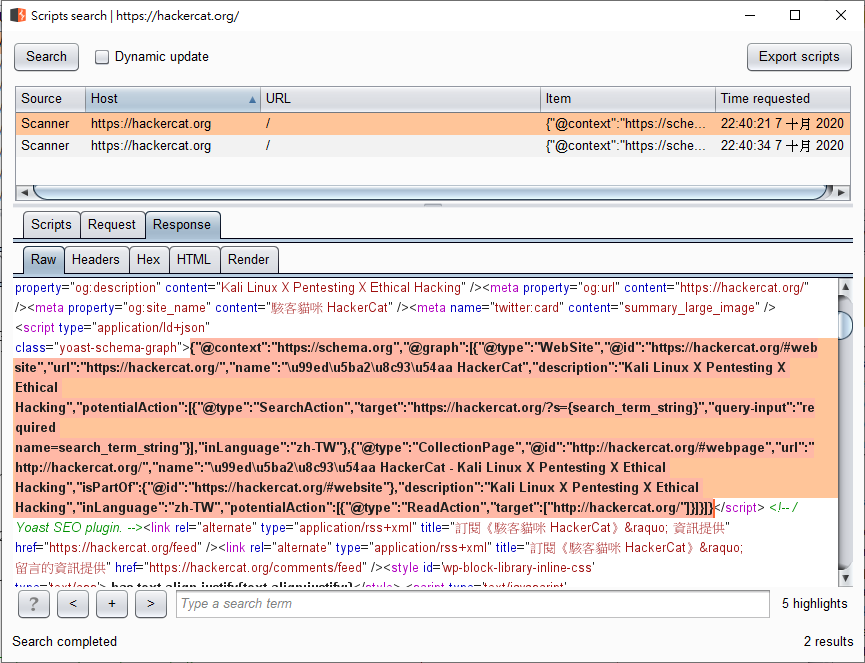Viewport: 865px width, 663px height.
Task: Click the 'https://hackercat.org/comments/feed' href text
Action: point(257,568)
